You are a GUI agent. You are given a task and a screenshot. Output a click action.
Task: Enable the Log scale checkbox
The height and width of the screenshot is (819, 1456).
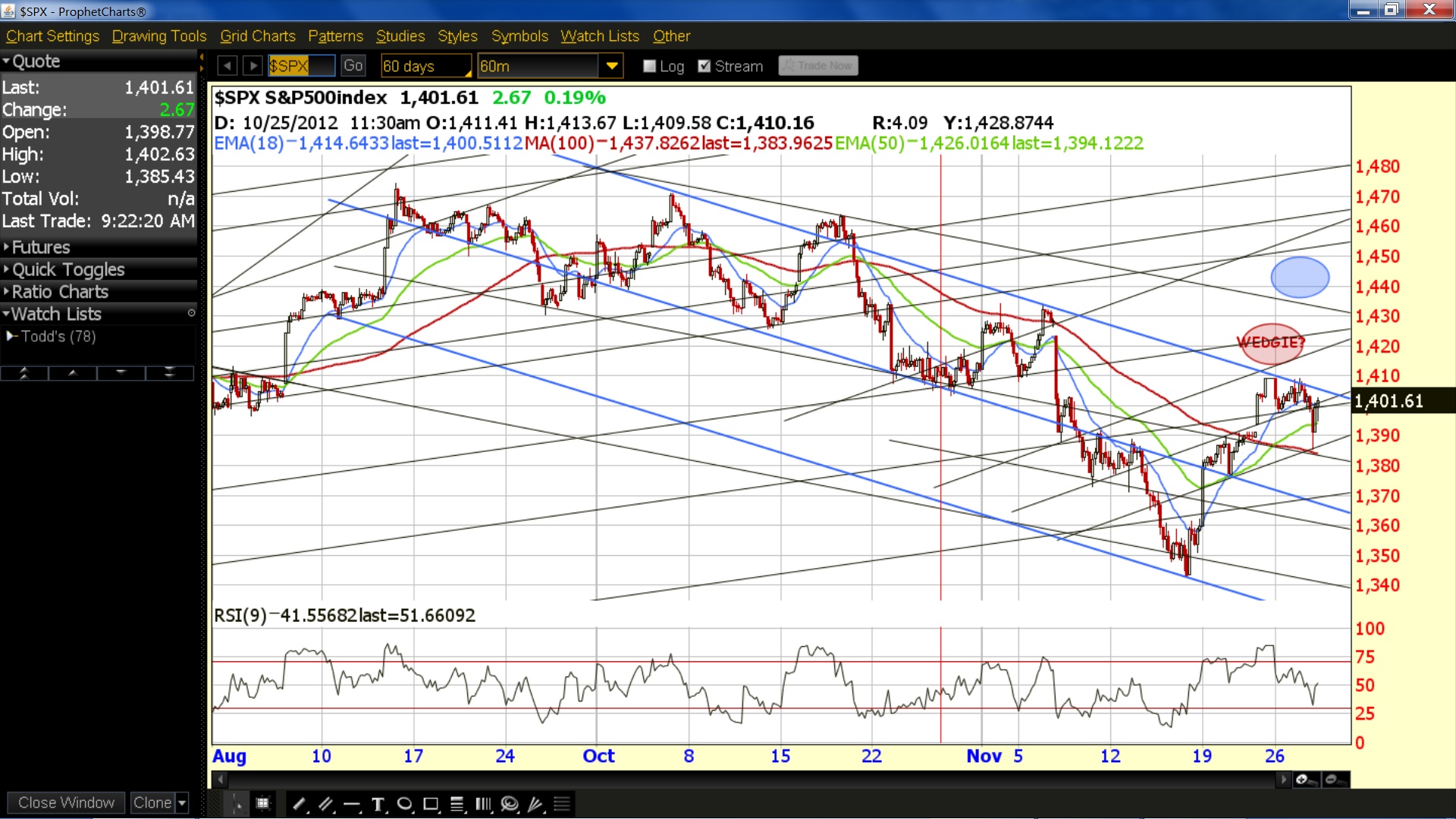[x=649, y=66]
